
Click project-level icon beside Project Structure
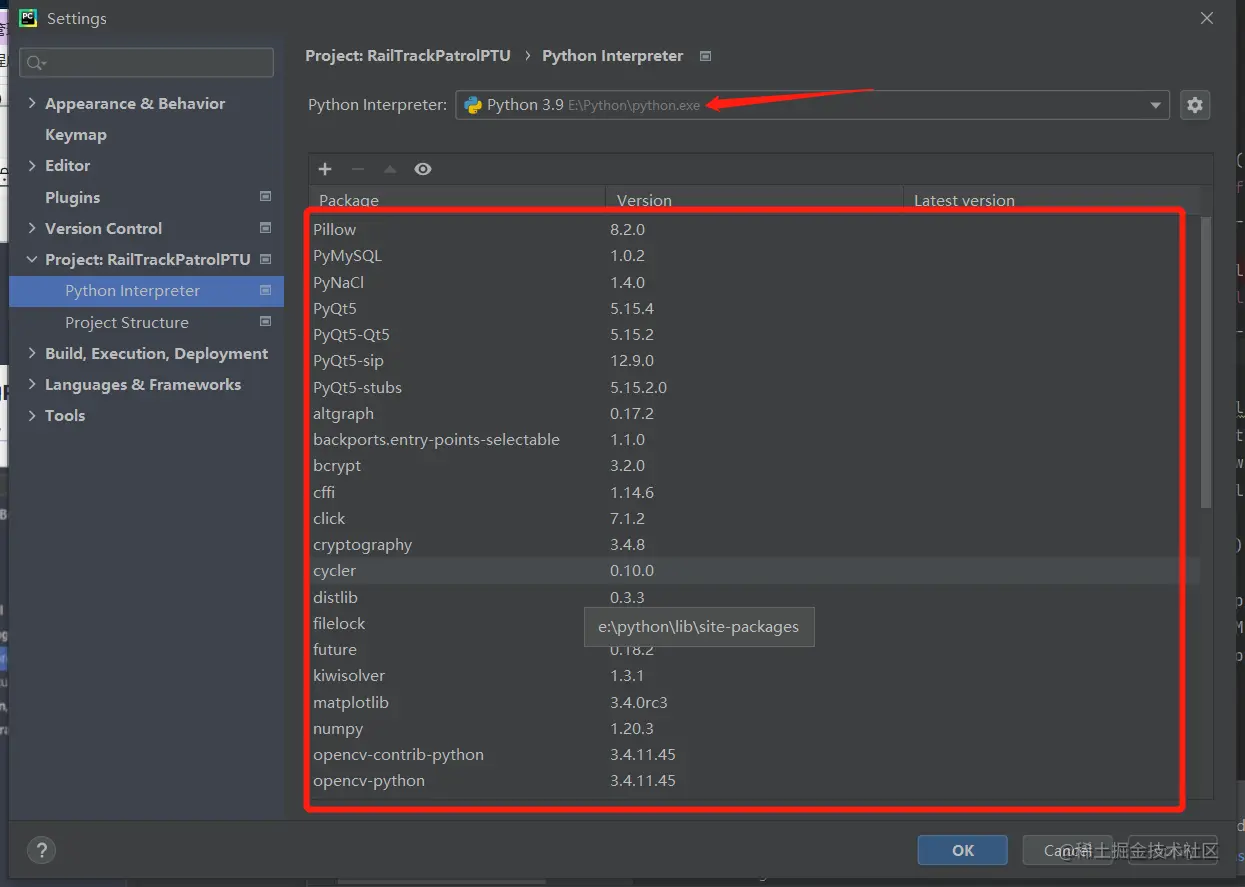265,322
